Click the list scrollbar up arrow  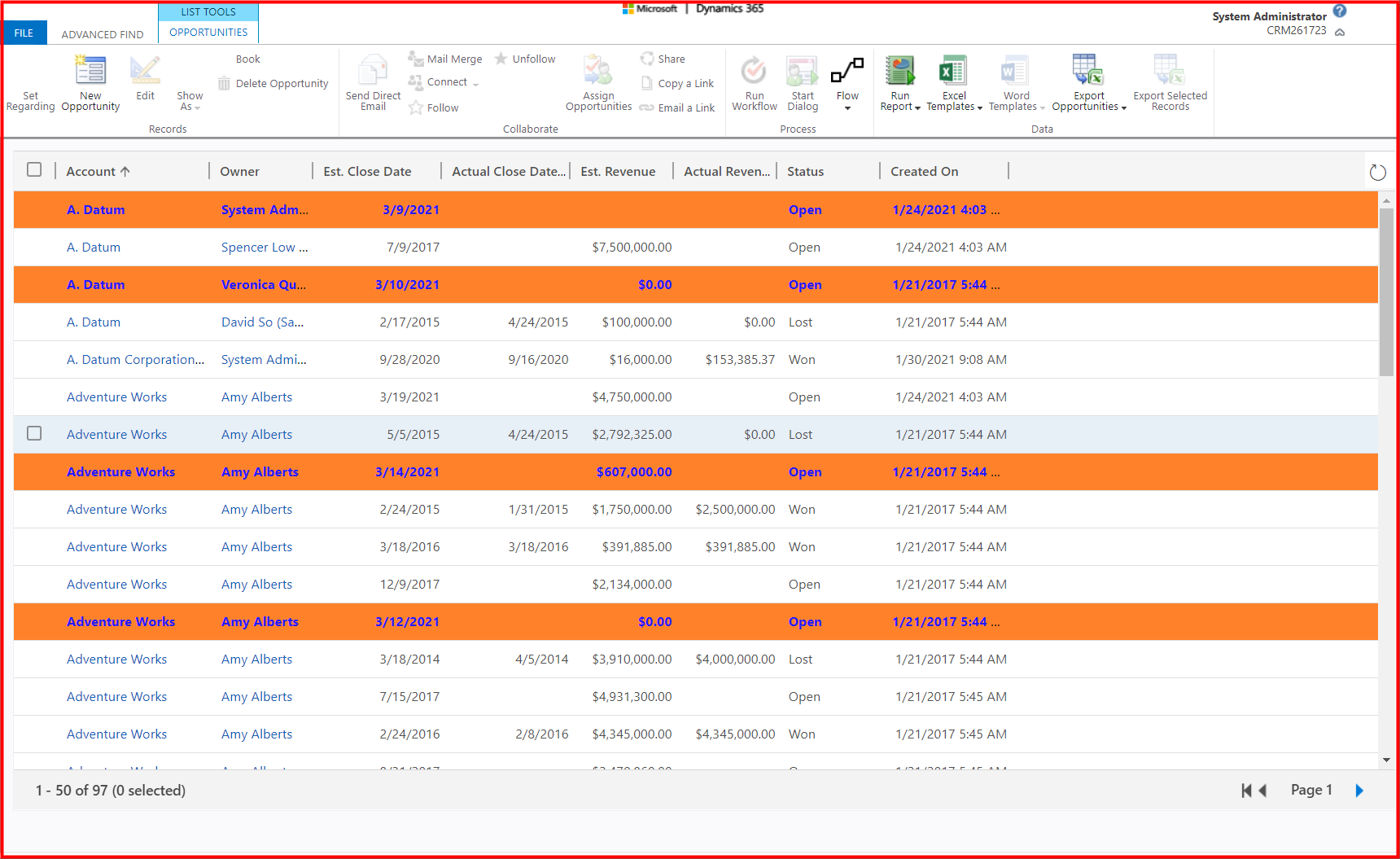click(1386, 199)
